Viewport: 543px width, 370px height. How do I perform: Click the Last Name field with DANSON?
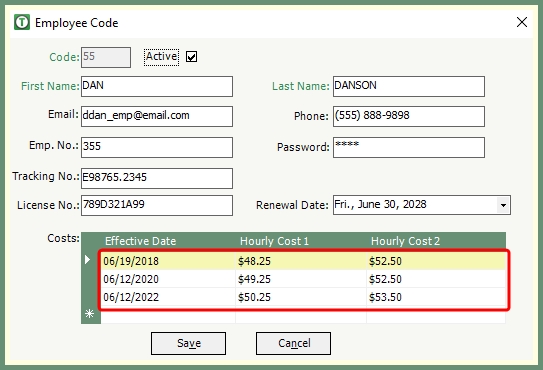409,87
